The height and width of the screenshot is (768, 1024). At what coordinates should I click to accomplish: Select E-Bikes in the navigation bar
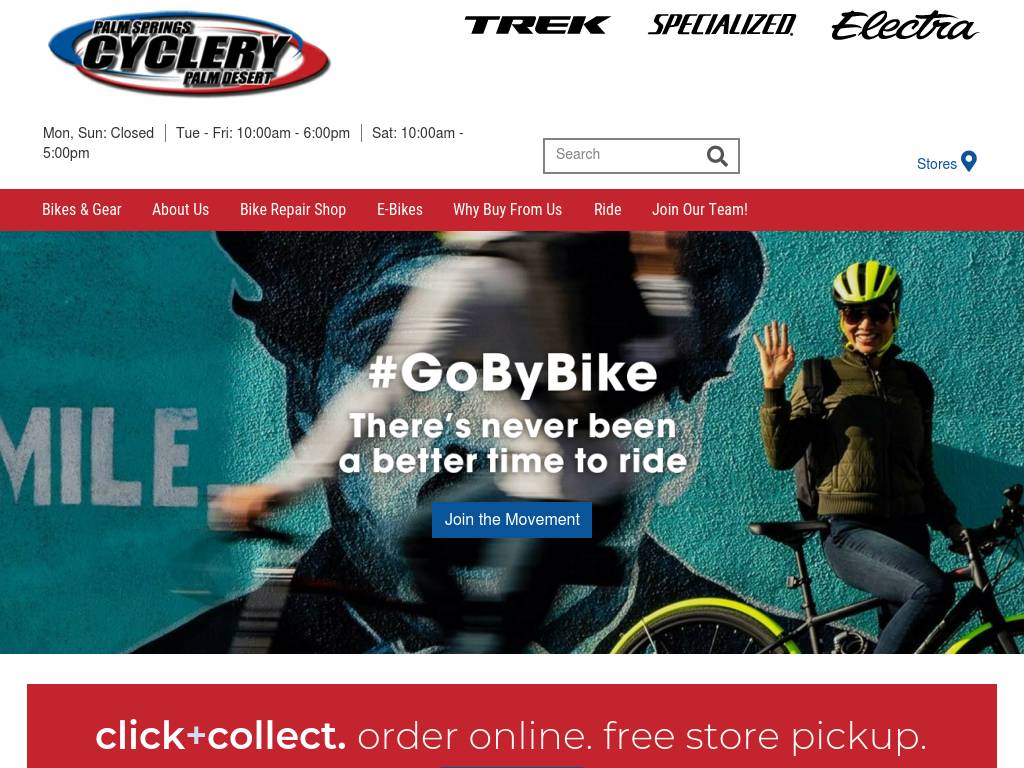(400, 210)
